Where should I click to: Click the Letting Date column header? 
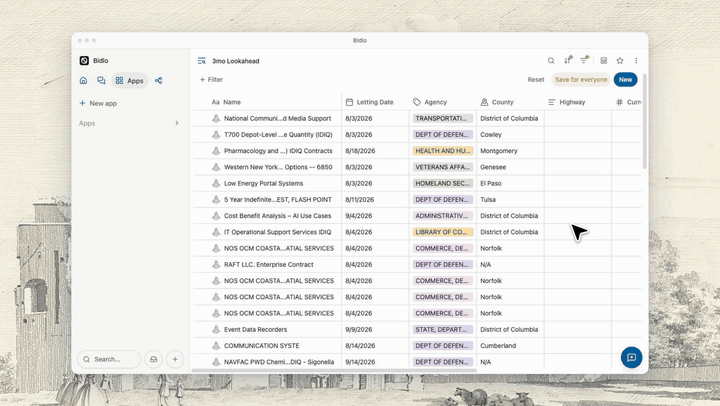(375, 102)
